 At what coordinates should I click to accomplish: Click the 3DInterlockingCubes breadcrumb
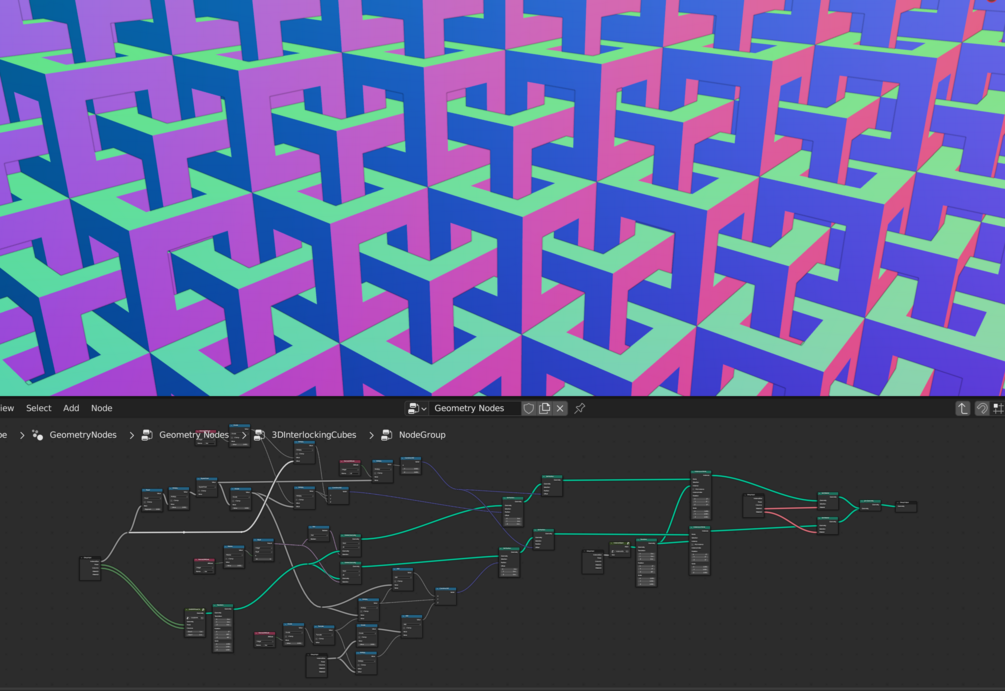pyautogui.click(x=313, y=435)
